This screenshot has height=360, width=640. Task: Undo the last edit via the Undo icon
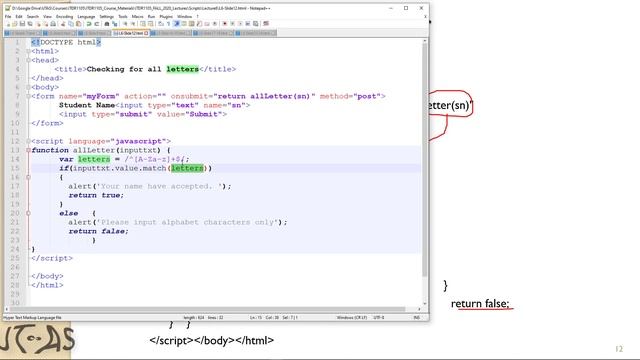(x=89, y=24)
